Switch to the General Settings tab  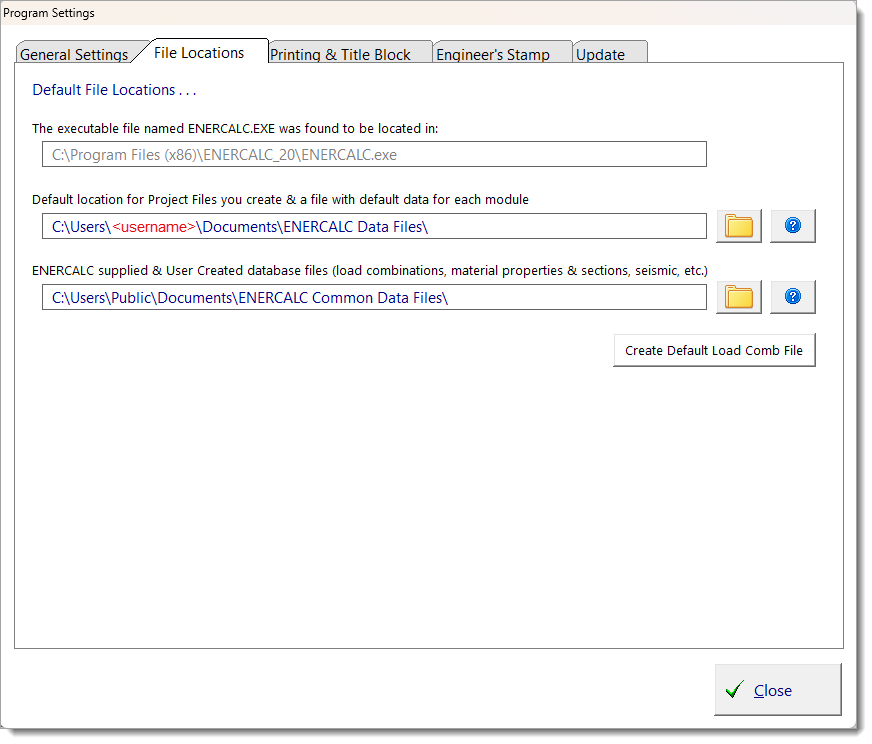[75, 53]
